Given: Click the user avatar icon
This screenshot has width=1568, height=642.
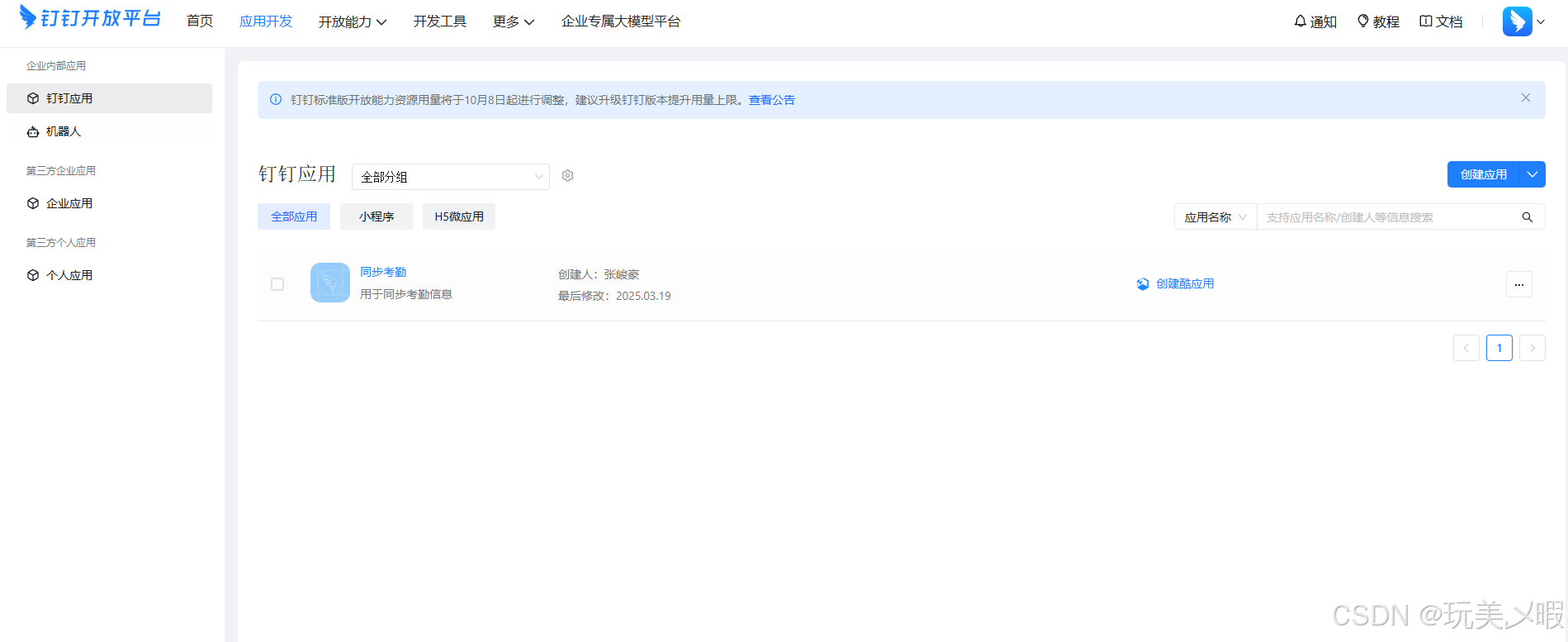Looking at the screenshot, I should coord(1518,21).
